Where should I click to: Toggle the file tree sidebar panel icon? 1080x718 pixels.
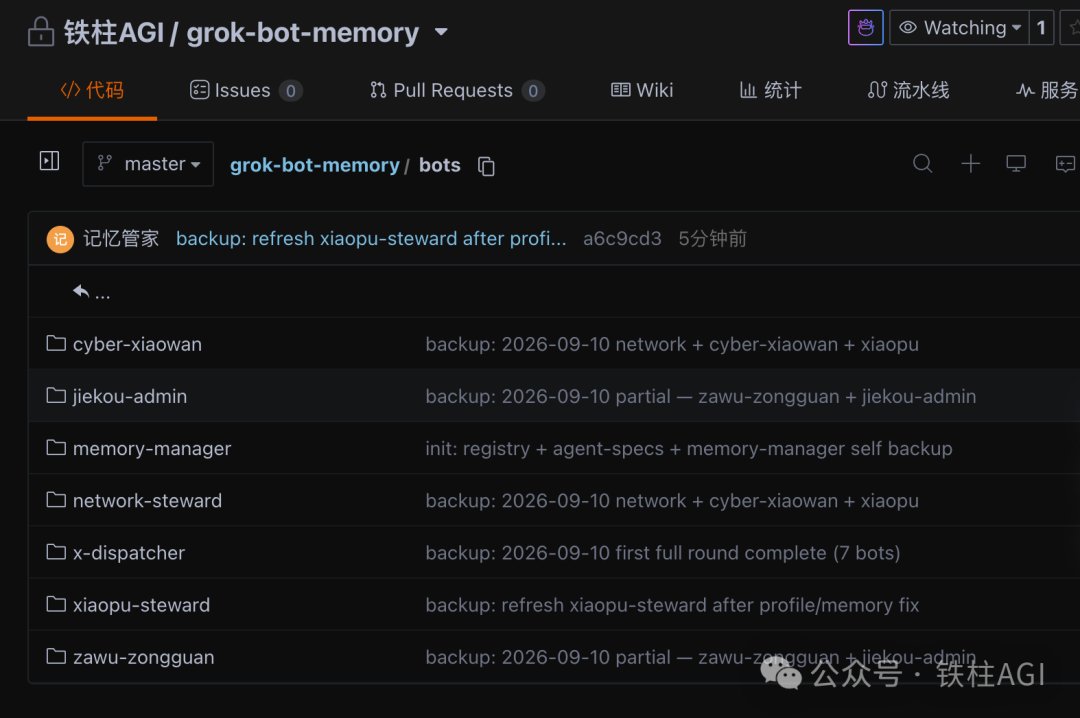pyautogui.click(x=49, y=161)
